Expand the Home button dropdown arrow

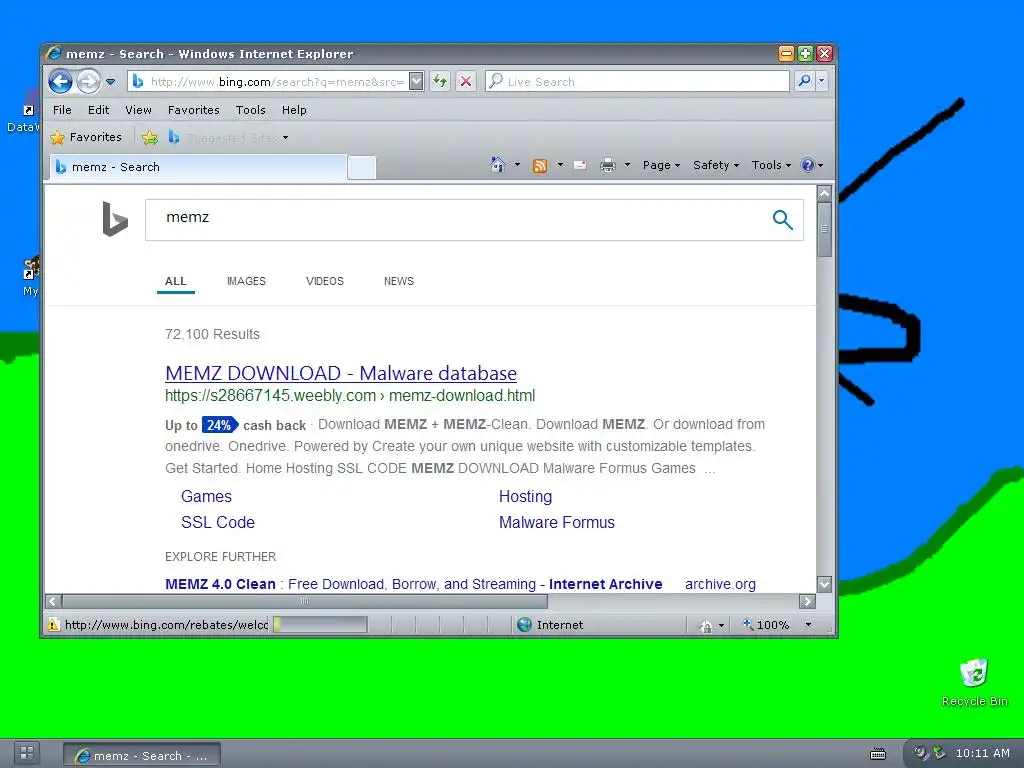[x=517, y=165]
